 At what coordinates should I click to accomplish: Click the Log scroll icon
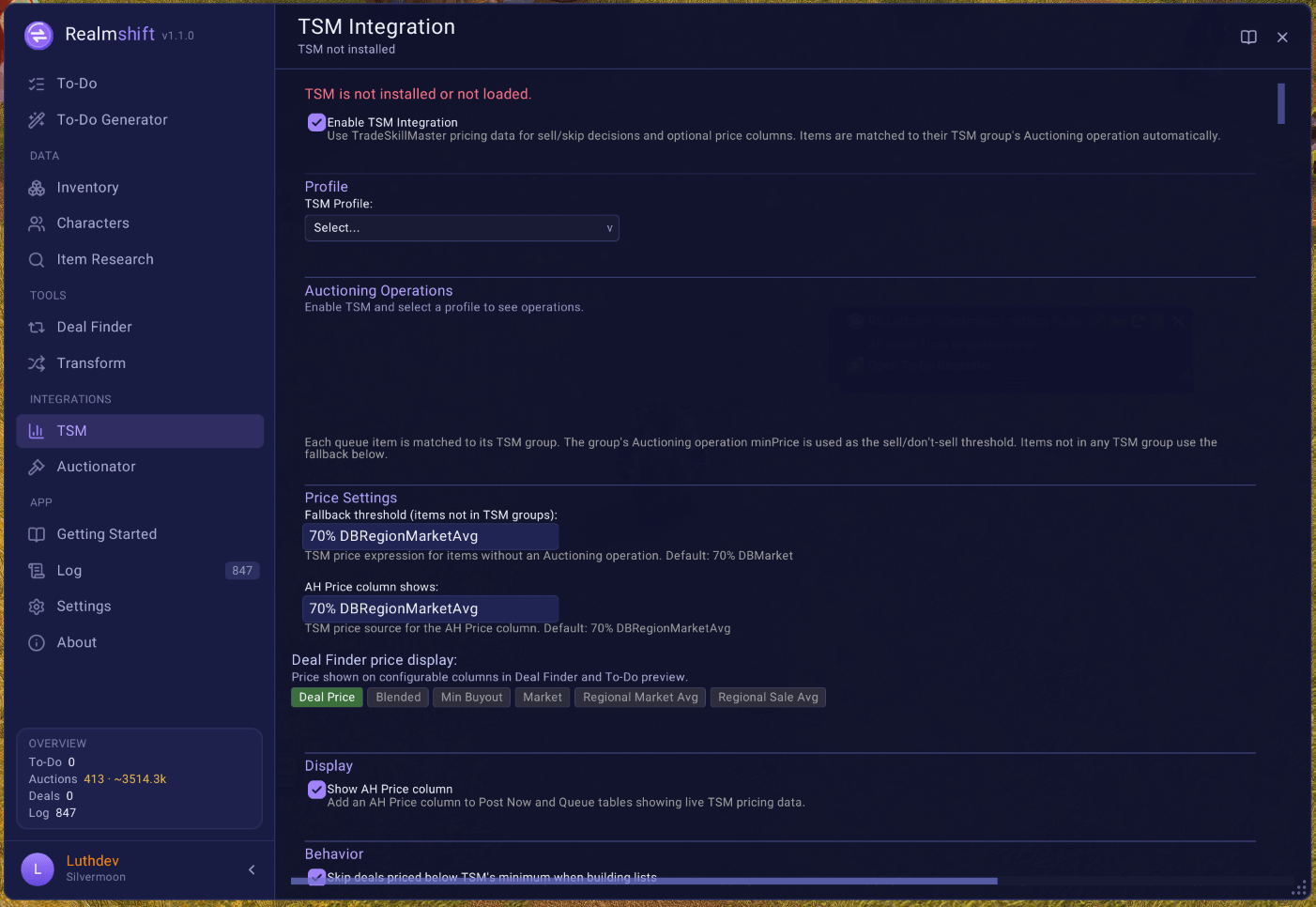click(x=37, y=571)
